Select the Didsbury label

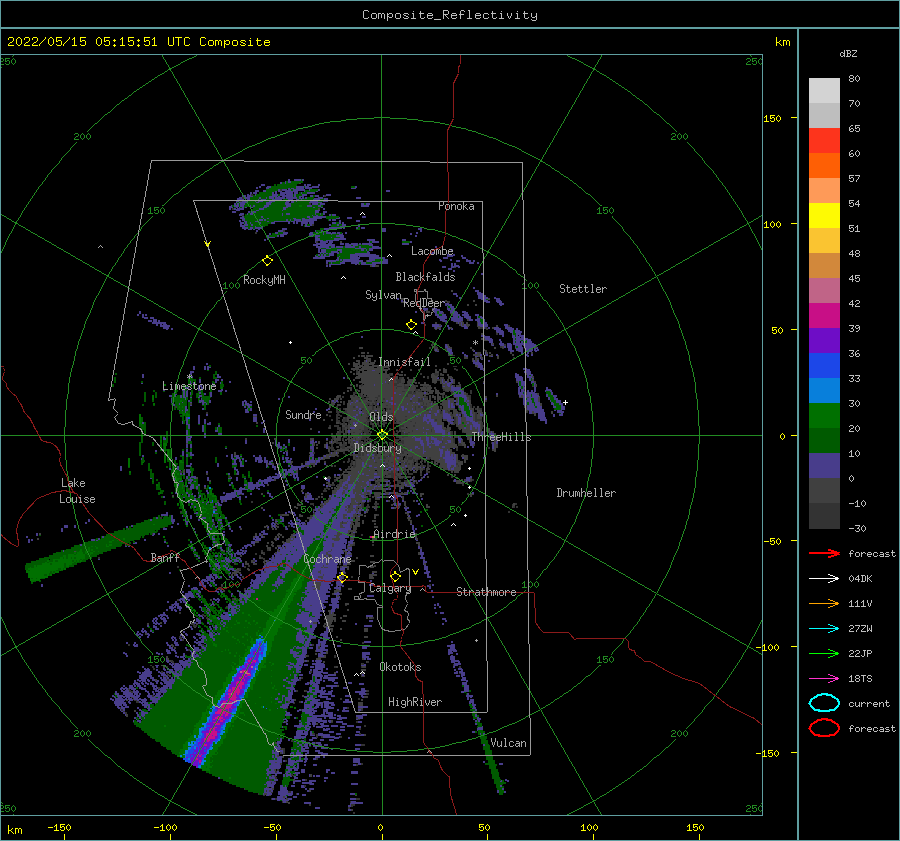click(x=378, y=448)
